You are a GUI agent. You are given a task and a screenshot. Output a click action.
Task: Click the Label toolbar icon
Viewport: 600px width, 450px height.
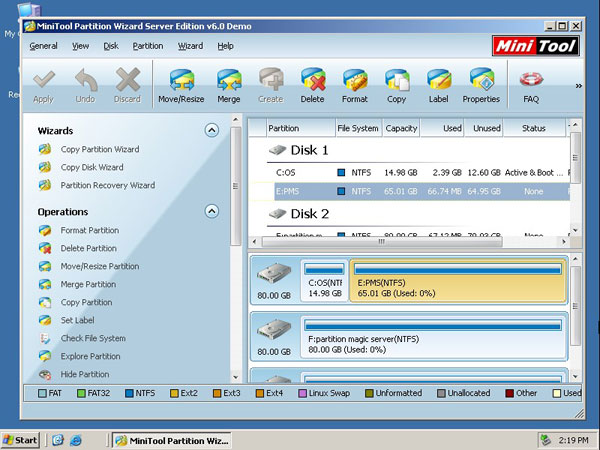click(439, 79)
